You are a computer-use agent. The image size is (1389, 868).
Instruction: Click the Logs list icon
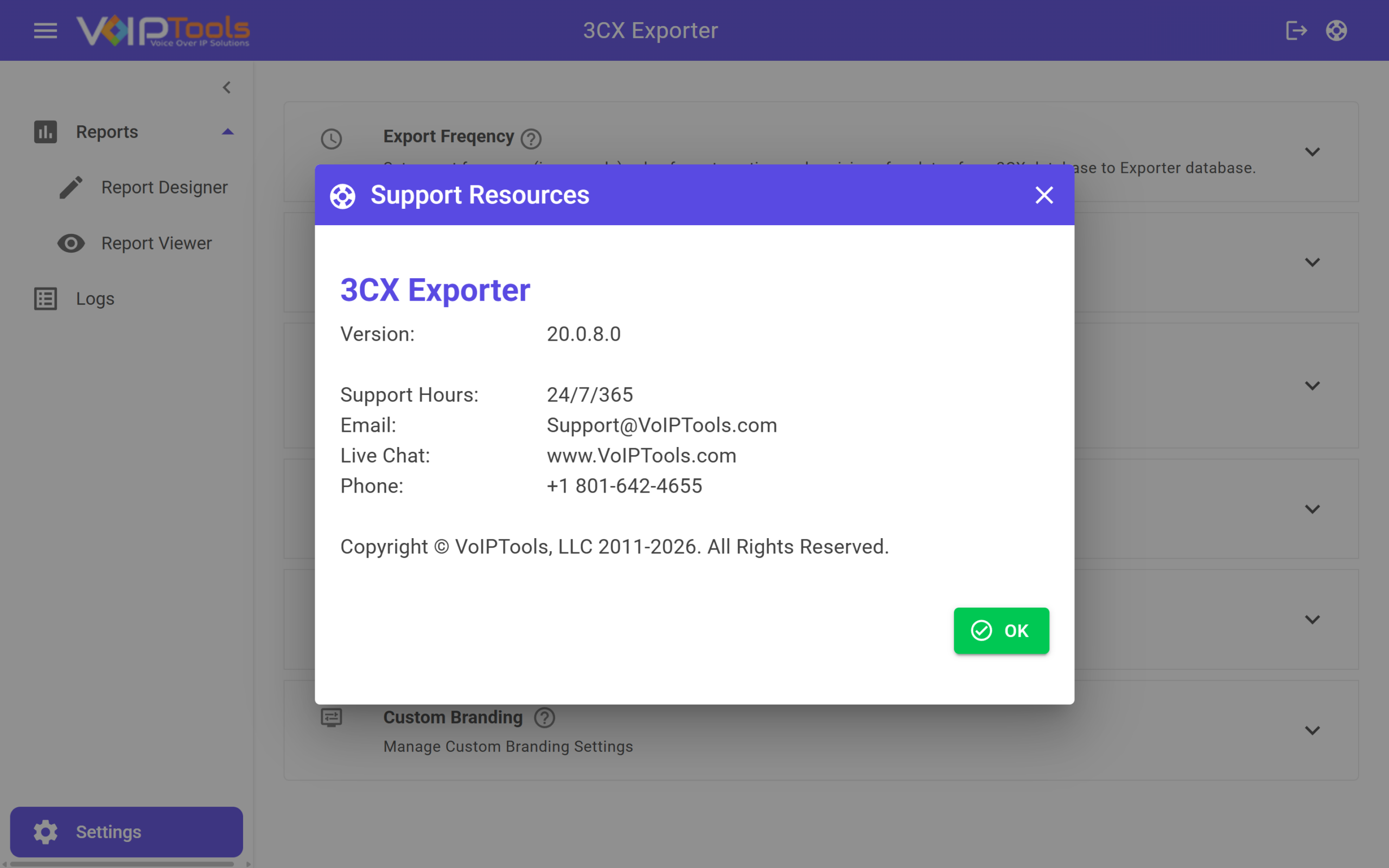click(46, 298)
